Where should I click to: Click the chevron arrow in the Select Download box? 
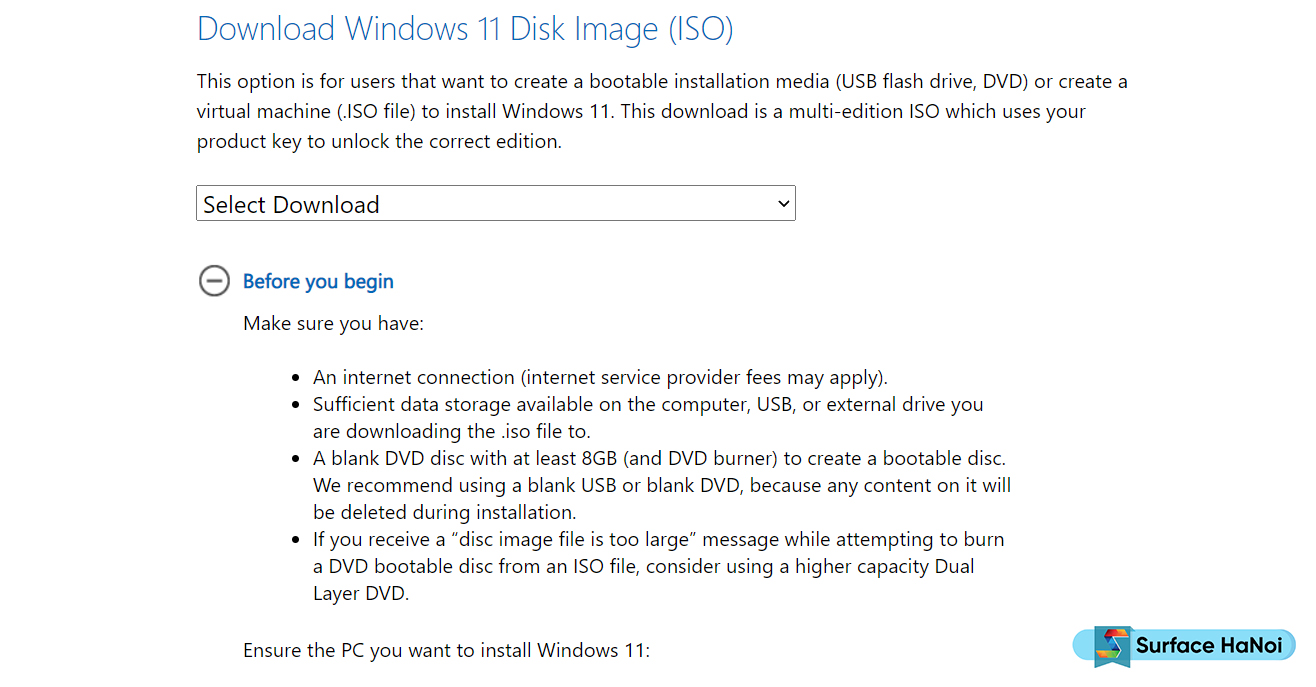783,204
